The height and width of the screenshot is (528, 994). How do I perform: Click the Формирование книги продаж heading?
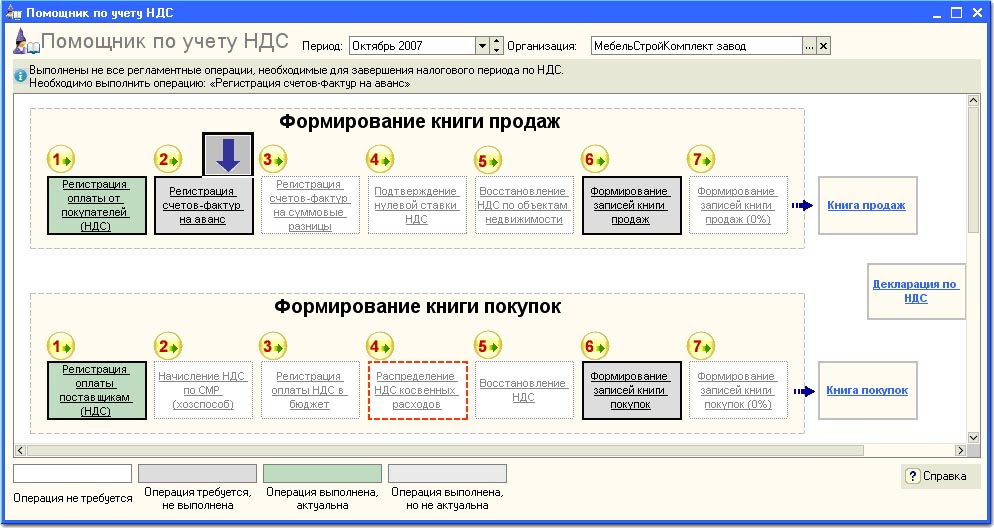pos(420,121)
